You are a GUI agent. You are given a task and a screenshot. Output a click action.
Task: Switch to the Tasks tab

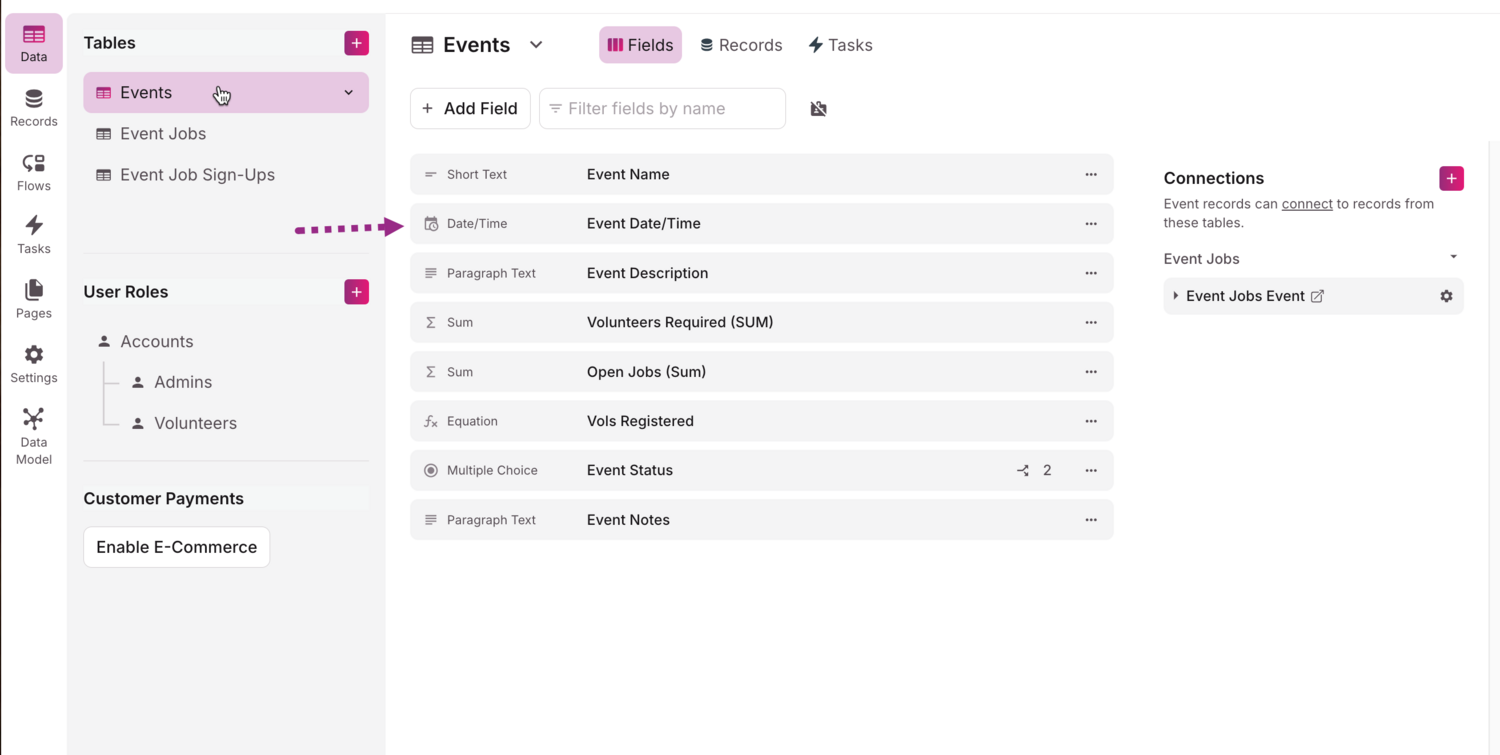pos(840,45)
